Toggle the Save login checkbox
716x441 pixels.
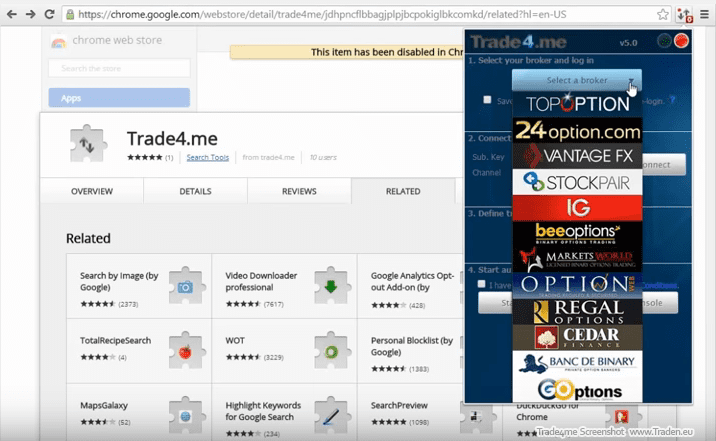click(x=487, y=100)
